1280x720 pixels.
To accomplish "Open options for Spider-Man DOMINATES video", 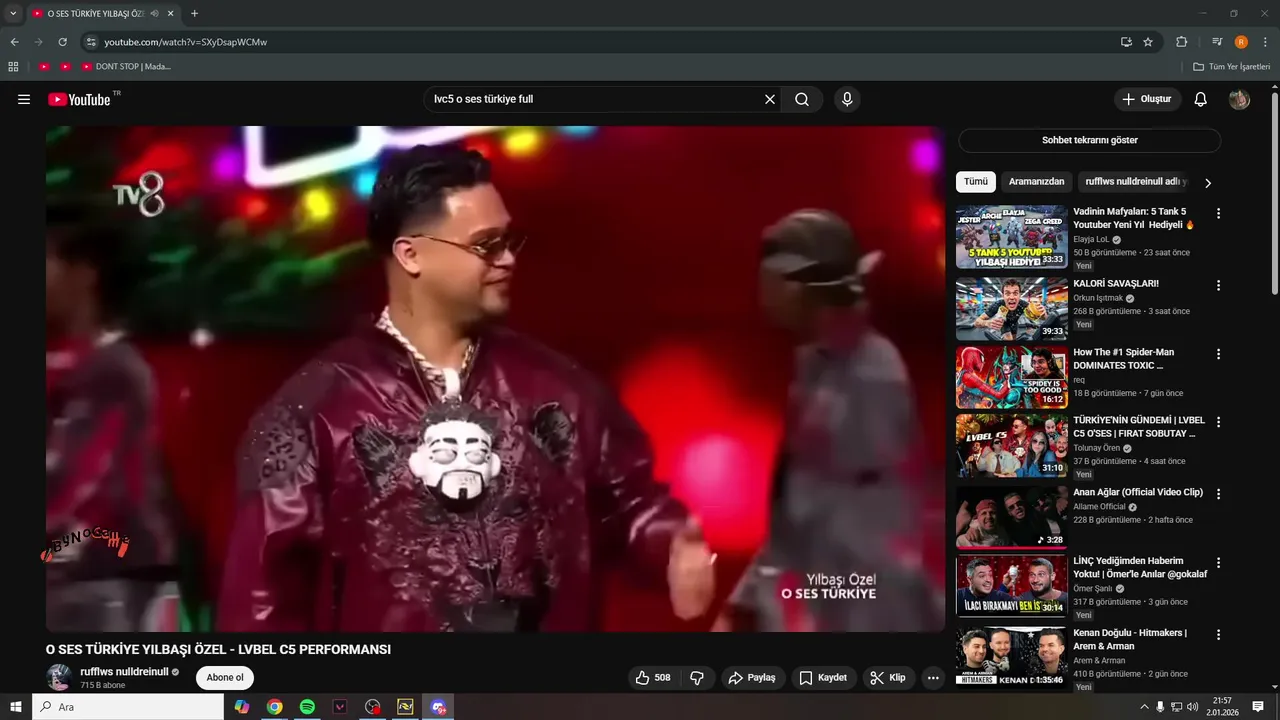I will click(1218, 354).
